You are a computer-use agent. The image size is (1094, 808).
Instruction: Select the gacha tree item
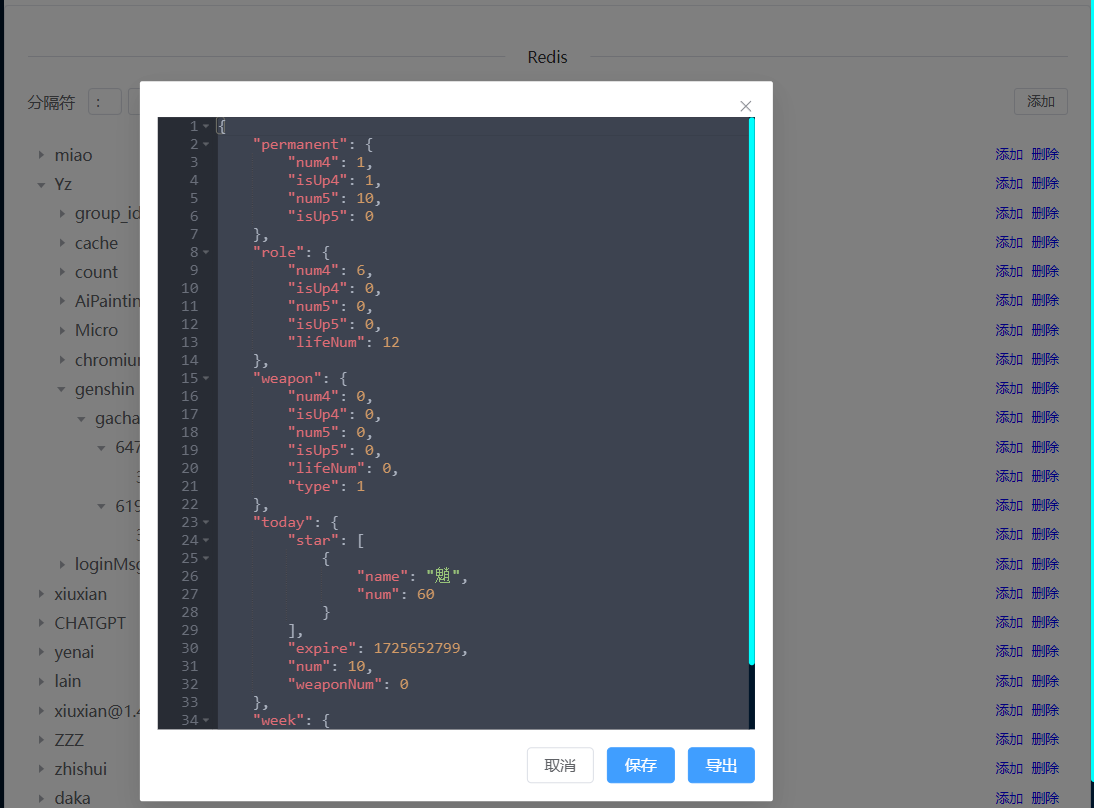coord(117,419)
